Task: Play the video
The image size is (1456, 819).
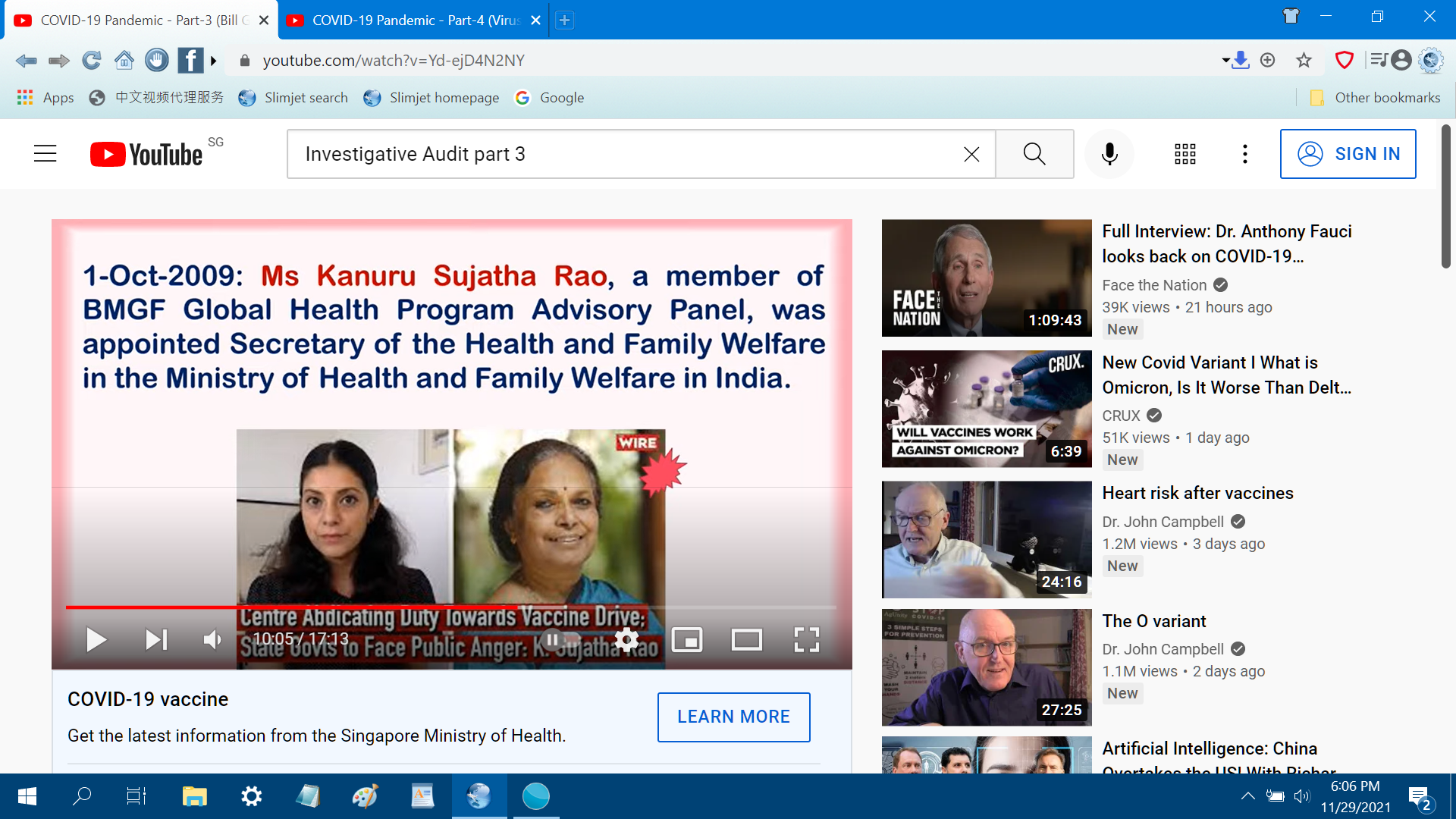Action: click(96, 640)
